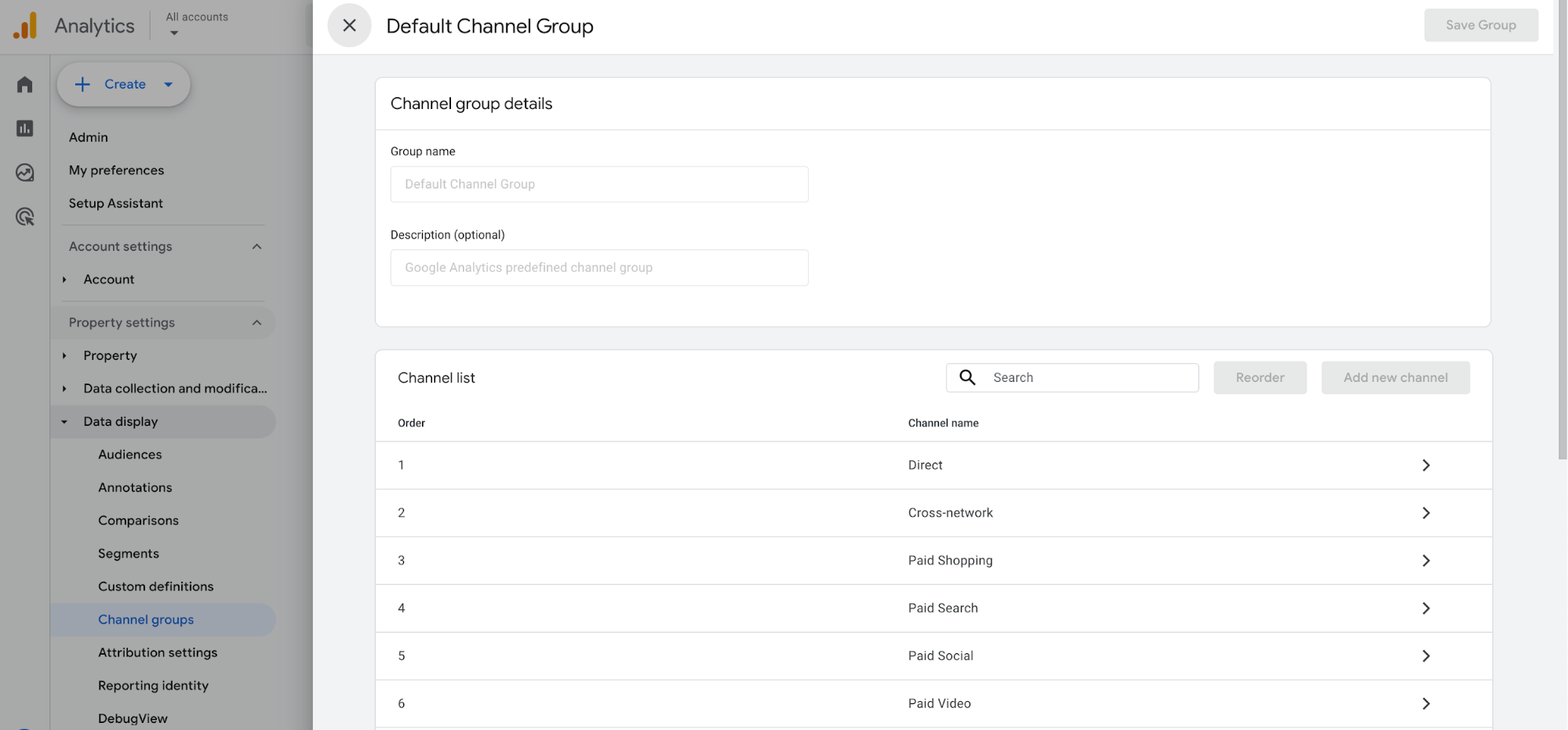The height and width of the screenshot is (730, 1568).
Task: Open the Explore icon in sidebar
Action: [25, 173]
